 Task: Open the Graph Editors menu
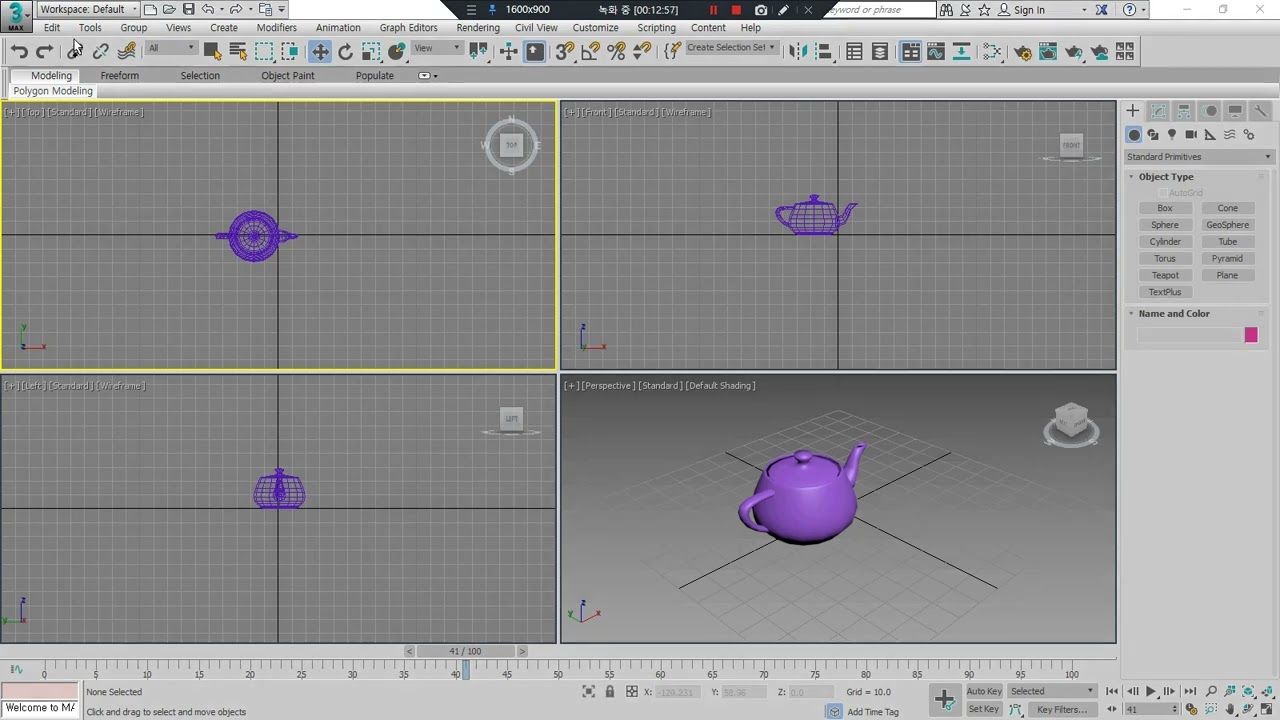[x=408, y=28]
